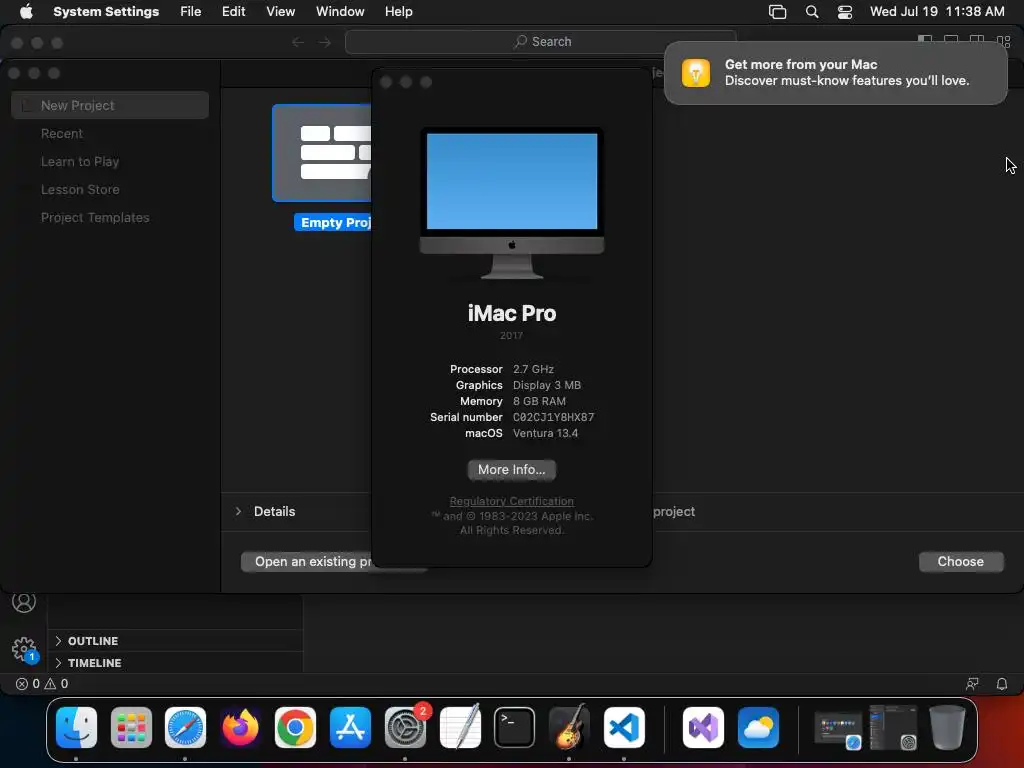Click the date and time in the menu bar
This screenshot has height=768, width=1024.
pyautogui.click(x=937, y=12)
